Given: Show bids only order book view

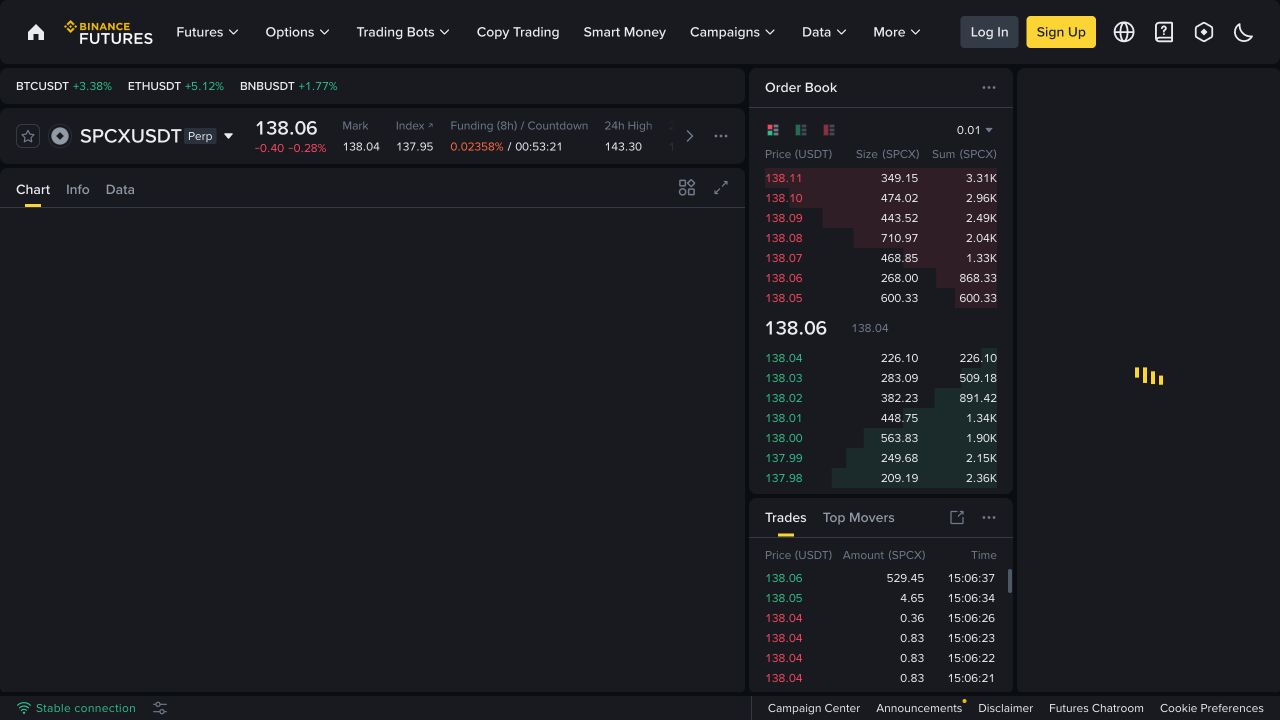Looking at the screenshot, I should (x=801, y=130).
